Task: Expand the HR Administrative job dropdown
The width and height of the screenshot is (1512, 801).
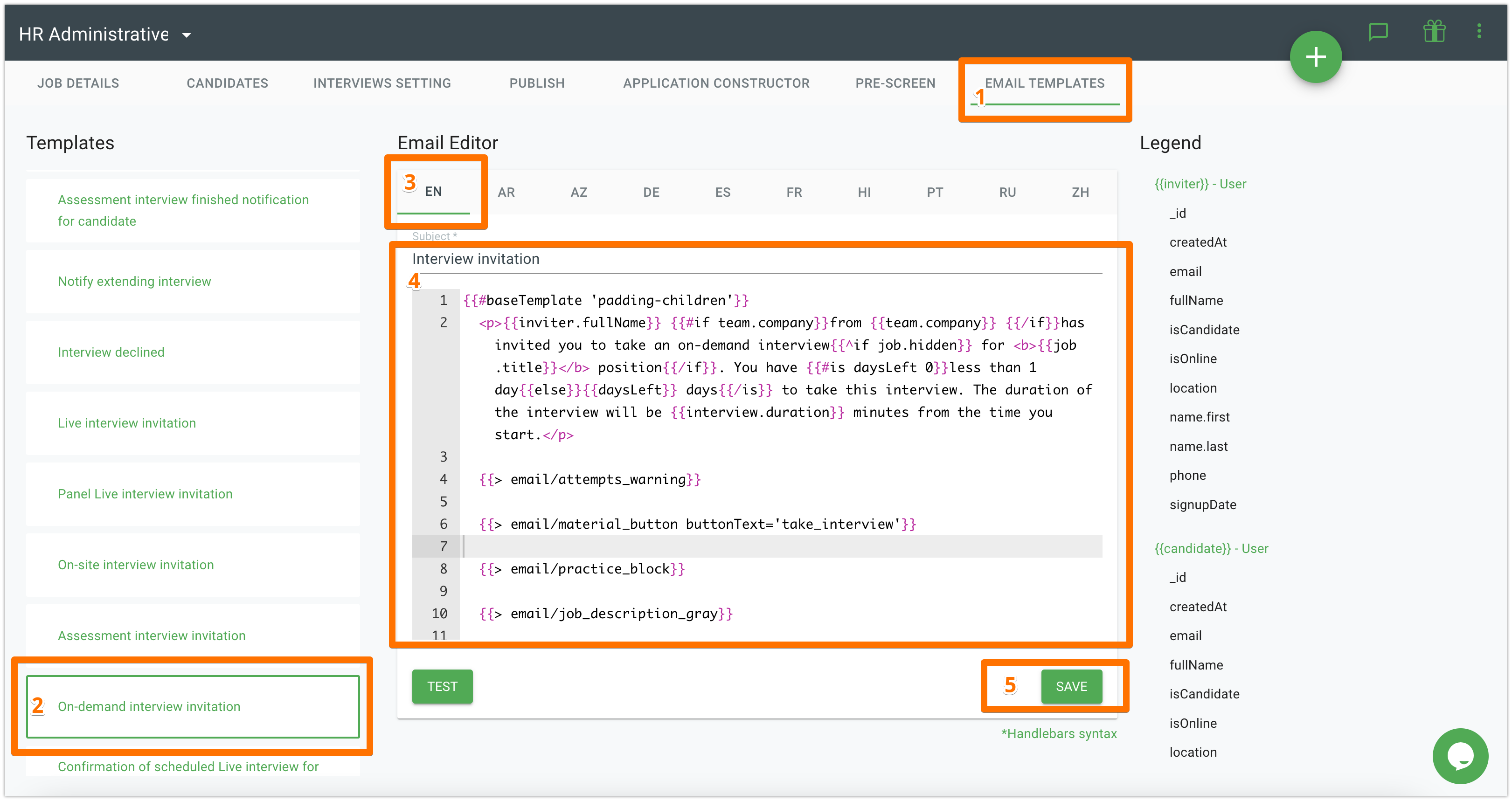Action: pyautogui.click(x=187, y=35)
